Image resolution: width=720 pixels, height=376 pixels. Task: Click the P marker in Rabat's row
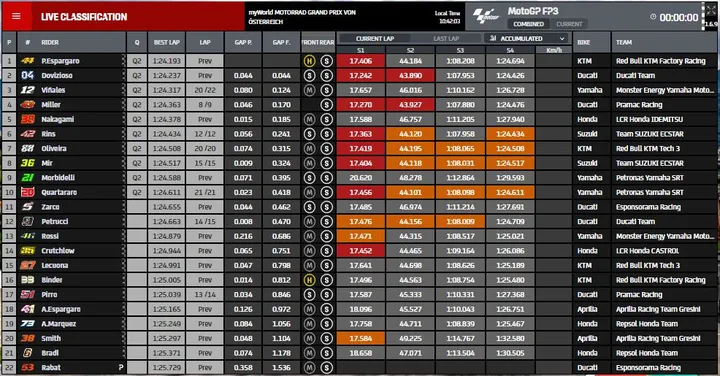[121, 367]
